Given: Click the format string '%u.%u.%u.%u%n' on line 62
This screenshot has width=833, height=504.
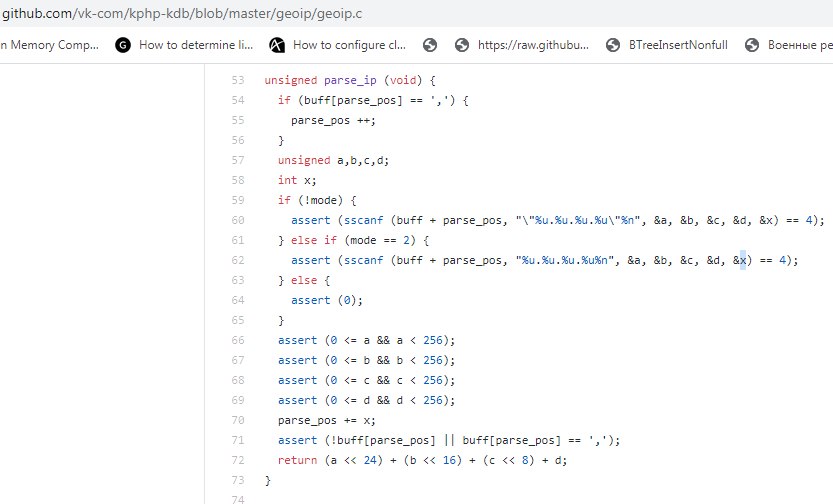Looking at the screenshot, I should (565, 260).
